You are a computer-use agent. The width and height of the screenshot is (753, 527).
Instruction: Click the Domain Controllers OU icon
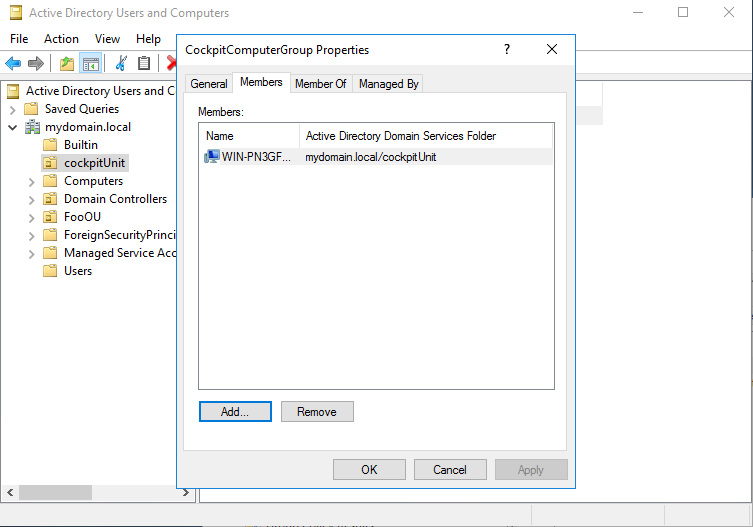pyautogui.click(x=50, y=199)
